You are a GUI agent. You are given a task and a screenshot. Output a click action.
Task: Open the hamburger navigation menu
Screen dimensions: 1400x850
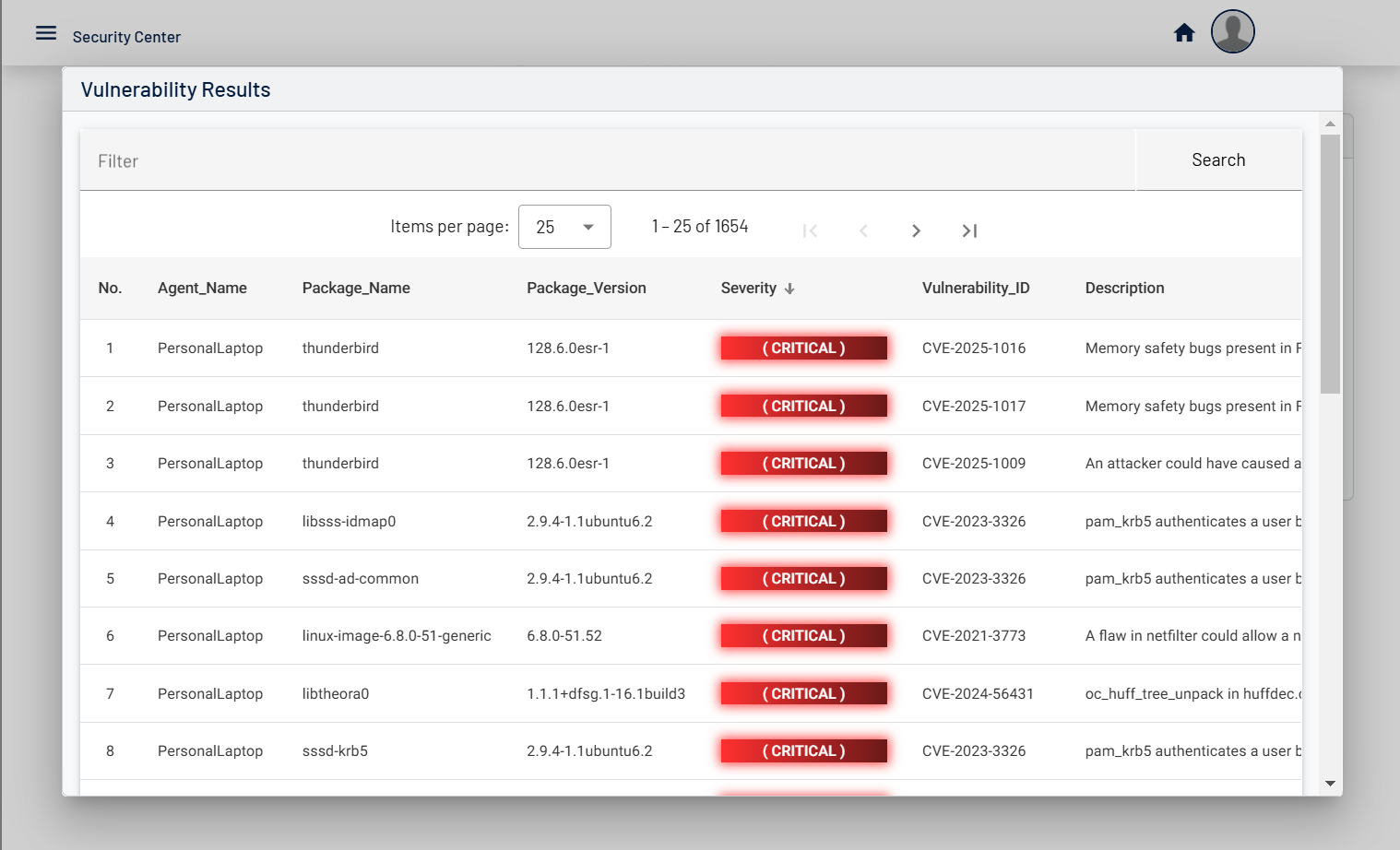click(46, 34)
